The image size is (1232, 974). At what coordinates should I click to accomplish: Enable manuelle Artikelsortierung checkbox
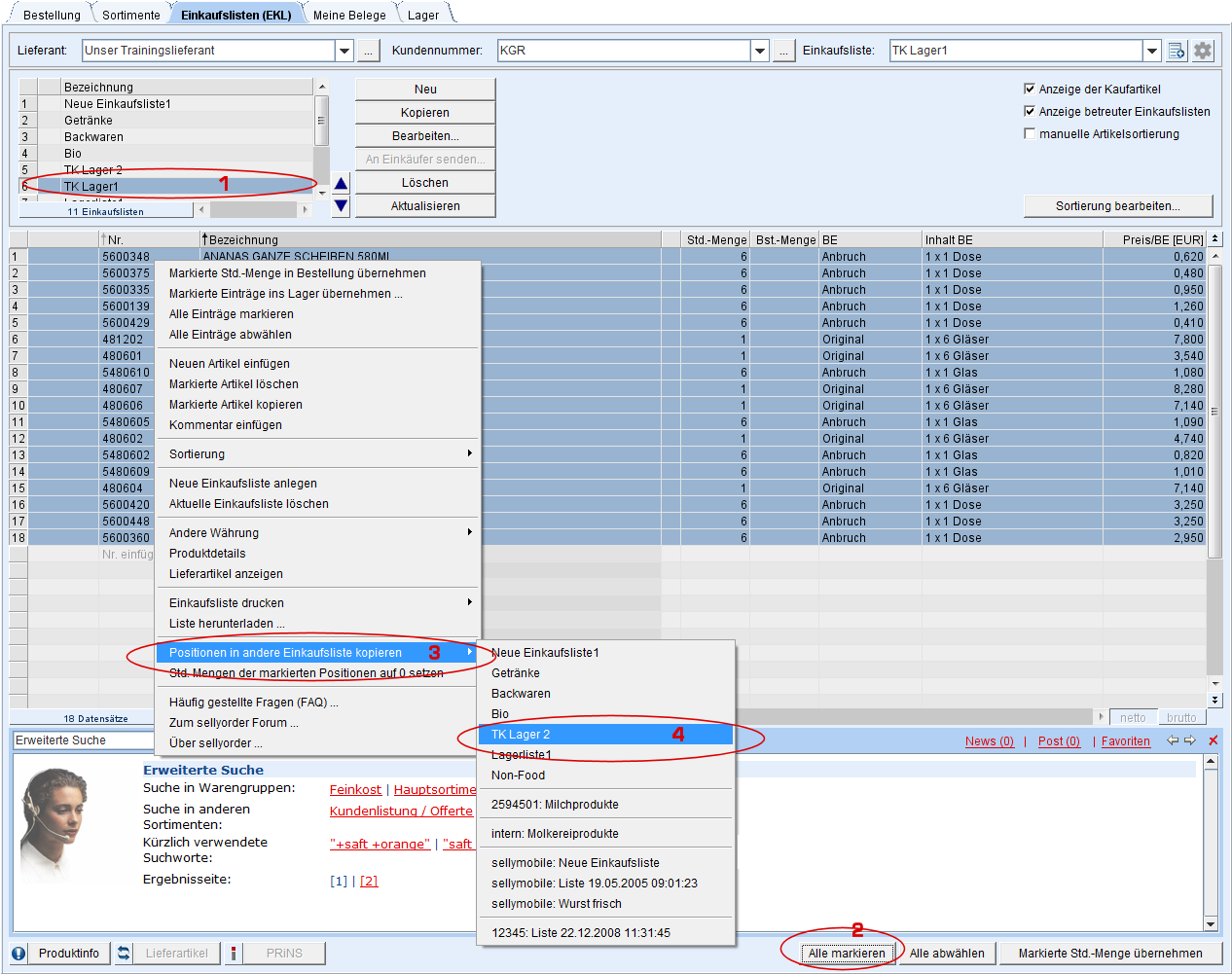pos(1030,133)
